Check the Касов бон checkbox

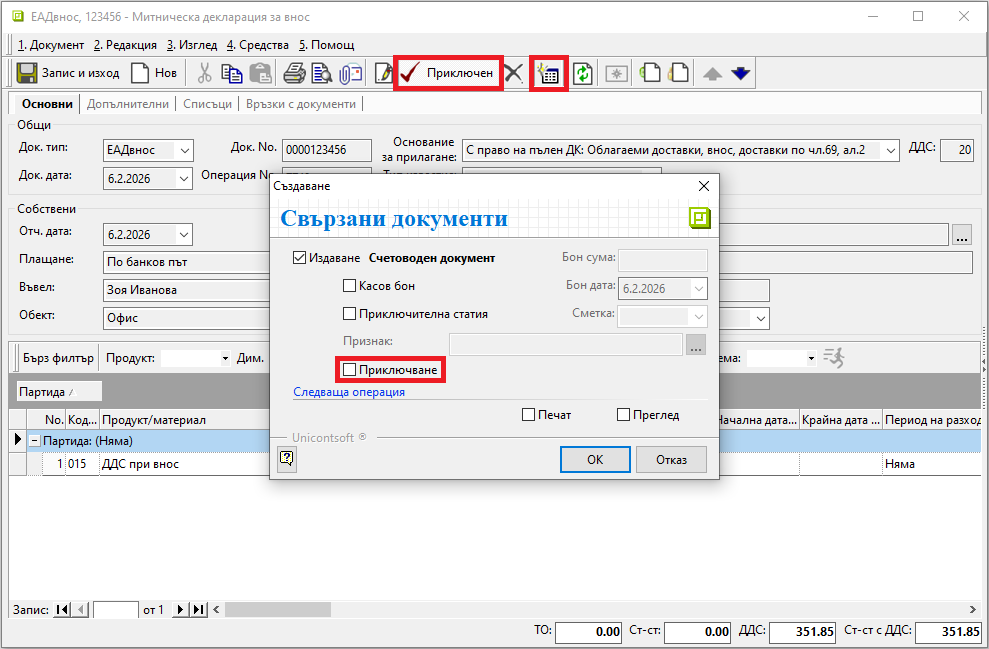(x=350, y=286)
